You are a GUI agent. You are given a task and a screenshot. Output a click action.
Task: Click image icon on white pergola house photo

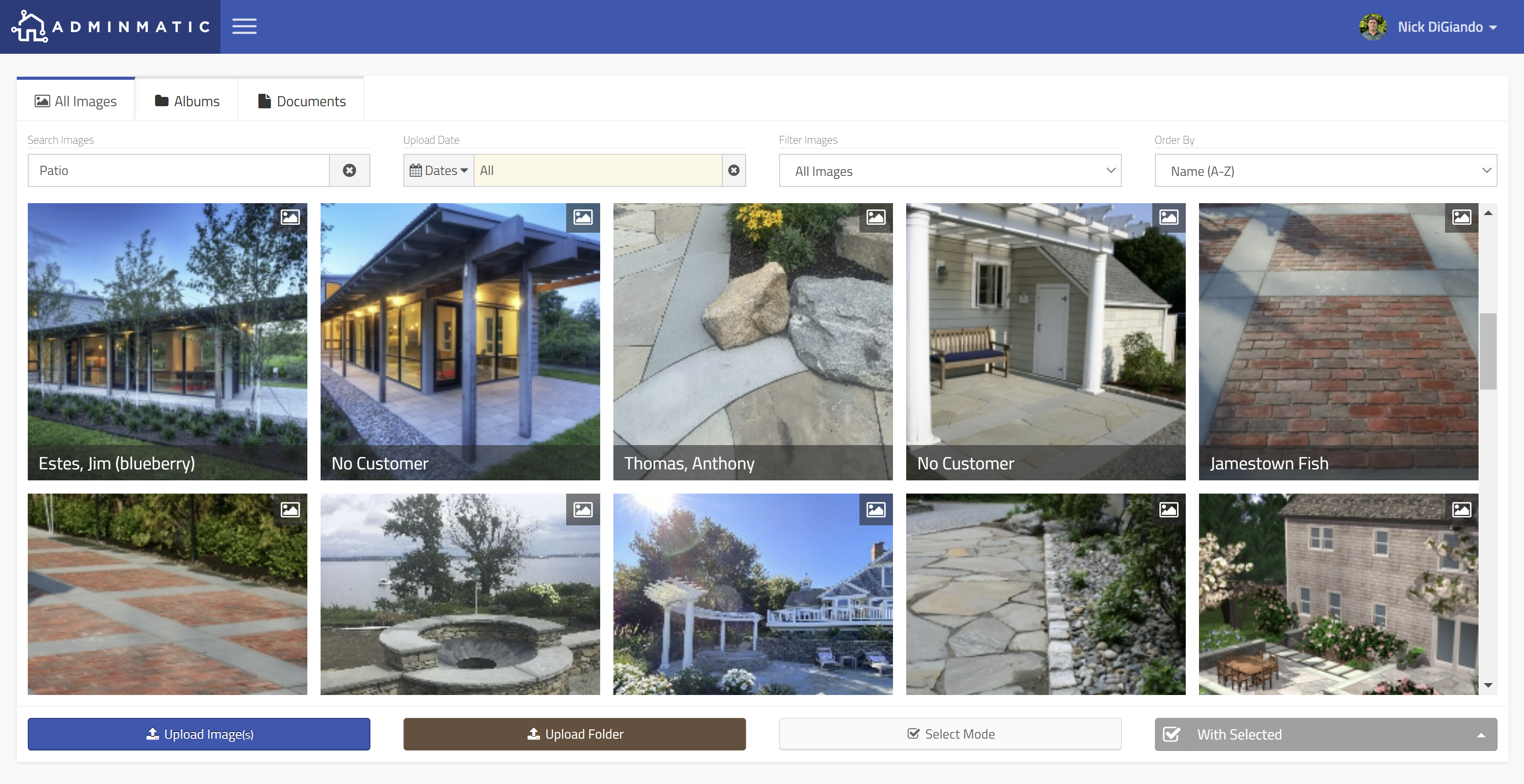876,509
